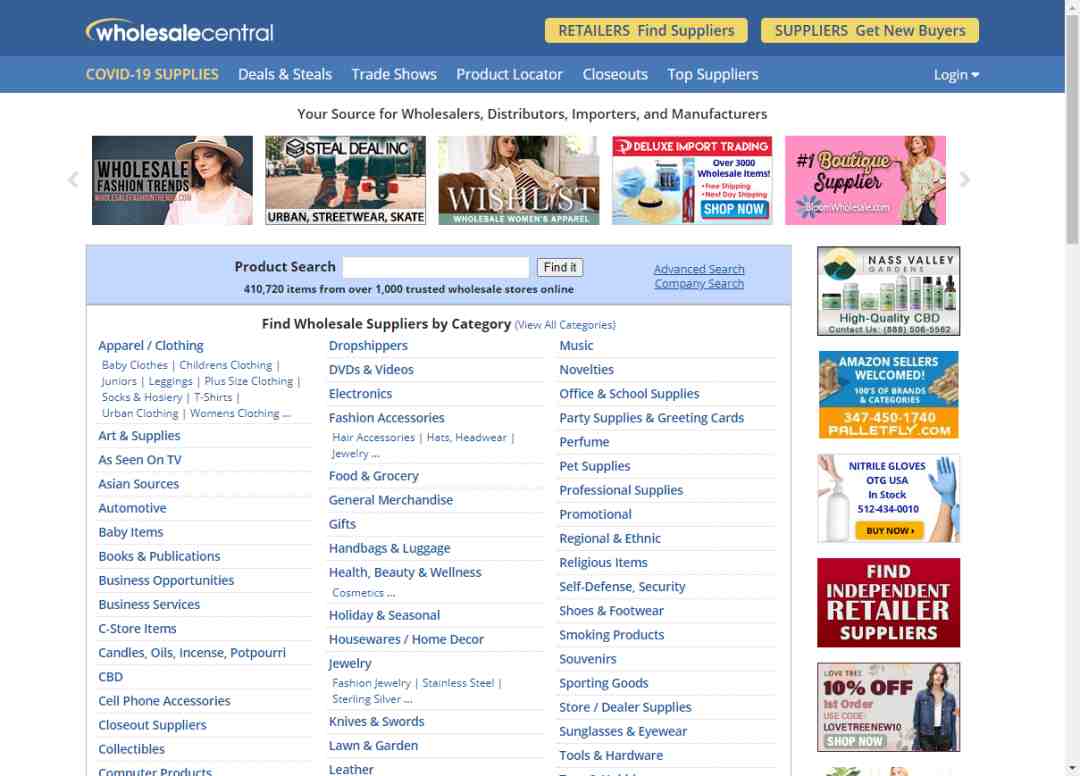Open General Merchandise category

pyautogui.click(x=391, y=500)
